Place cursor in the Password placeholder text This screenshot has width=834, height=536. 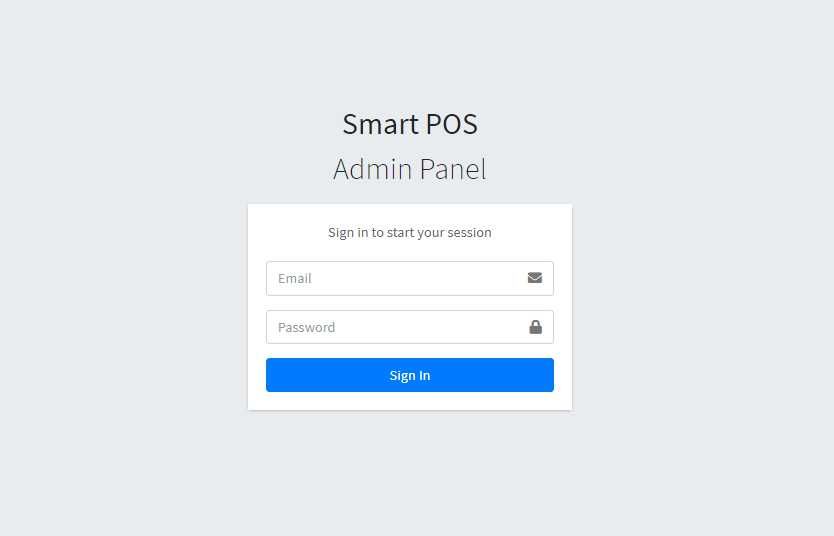click(307, 327)
